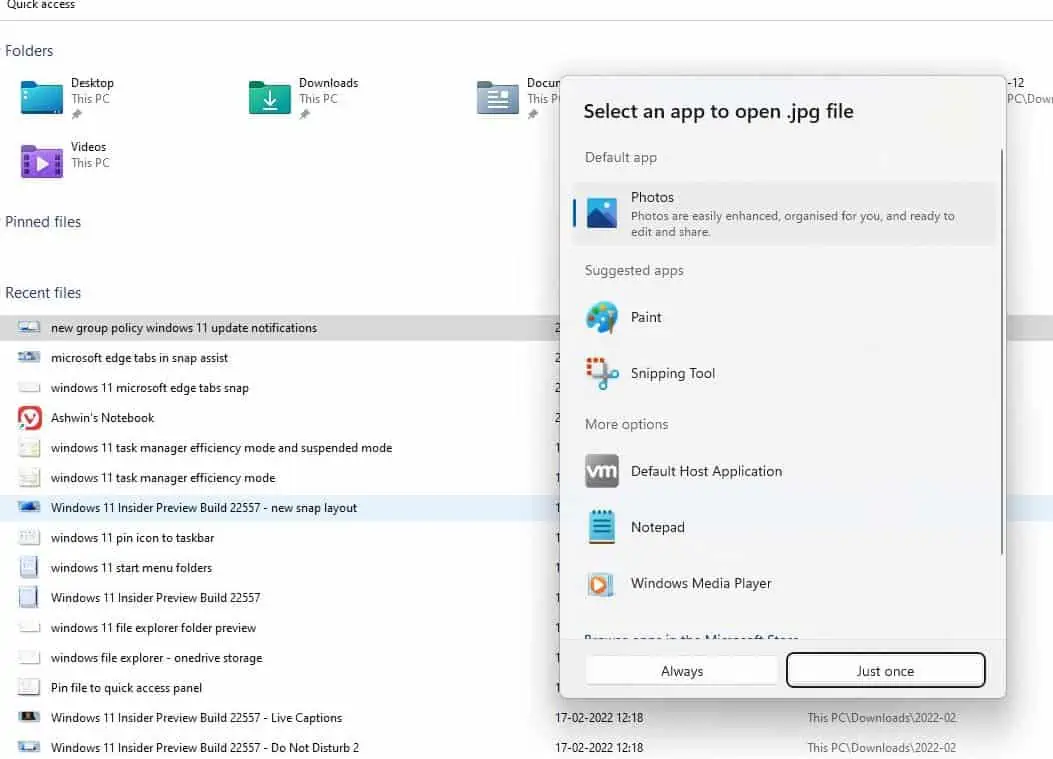Click the Snipping Tool scissors icon
Image resolution: width=1053 pixels, height=759 pixels.
click(x=602, y=373)
